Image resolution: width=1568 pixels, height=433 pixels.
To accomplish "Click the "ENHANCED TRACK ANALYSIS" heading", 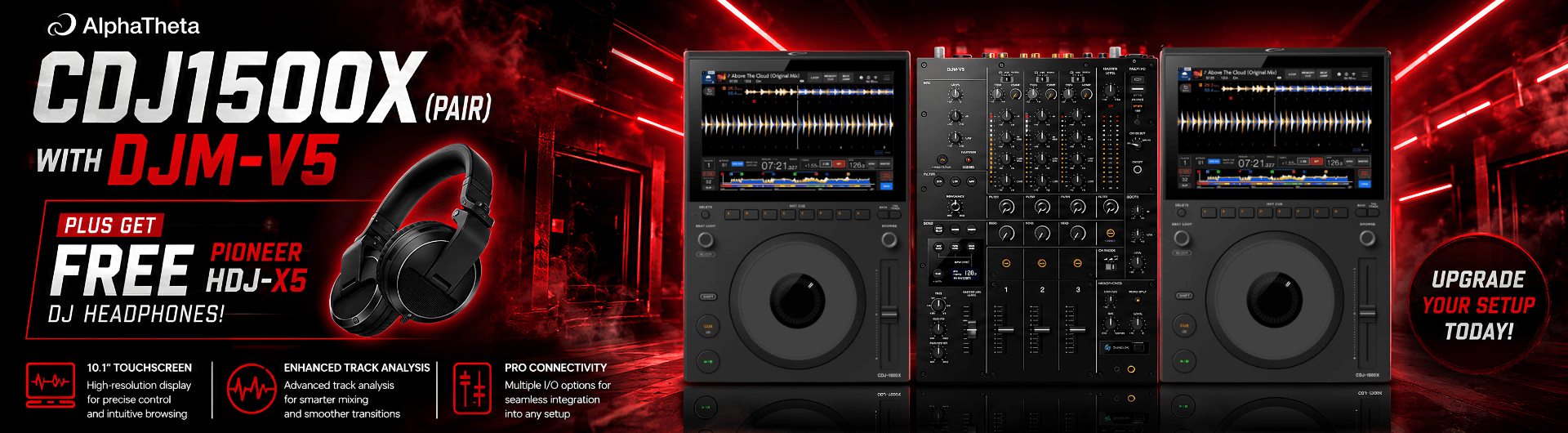I will (x=357, y=368).
